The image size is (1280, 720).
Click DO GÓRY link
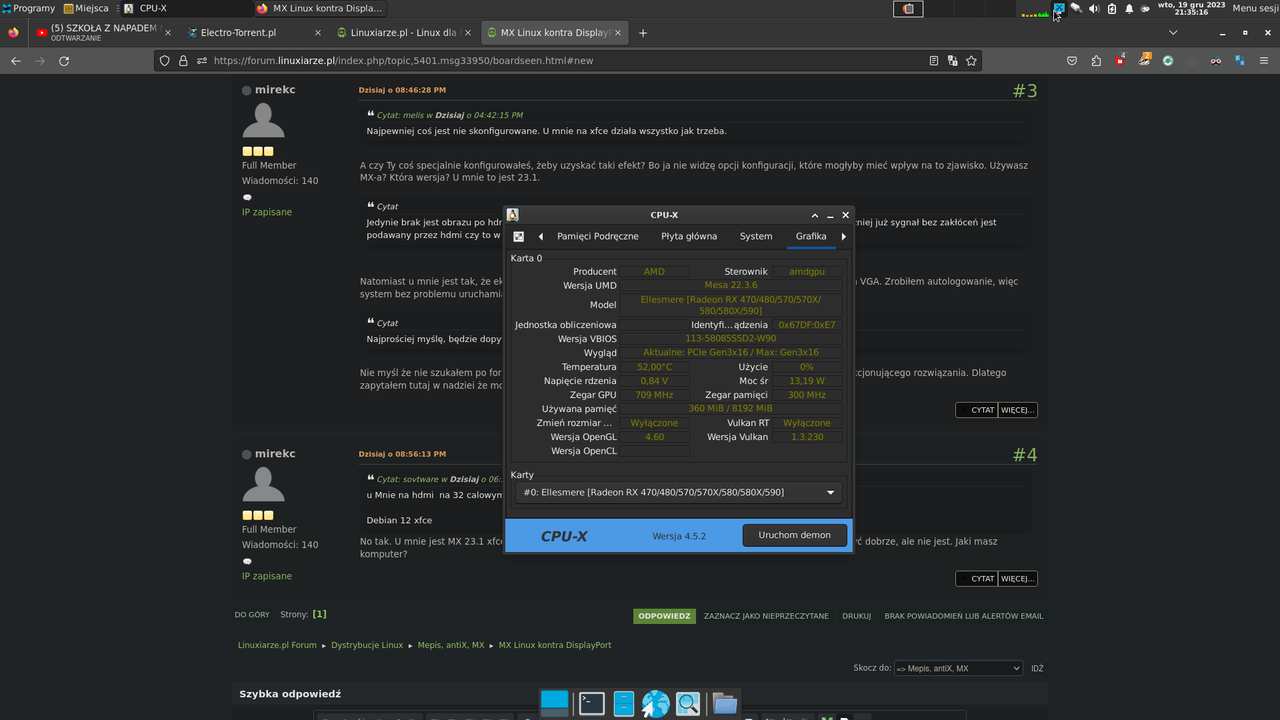click(252, 615)
